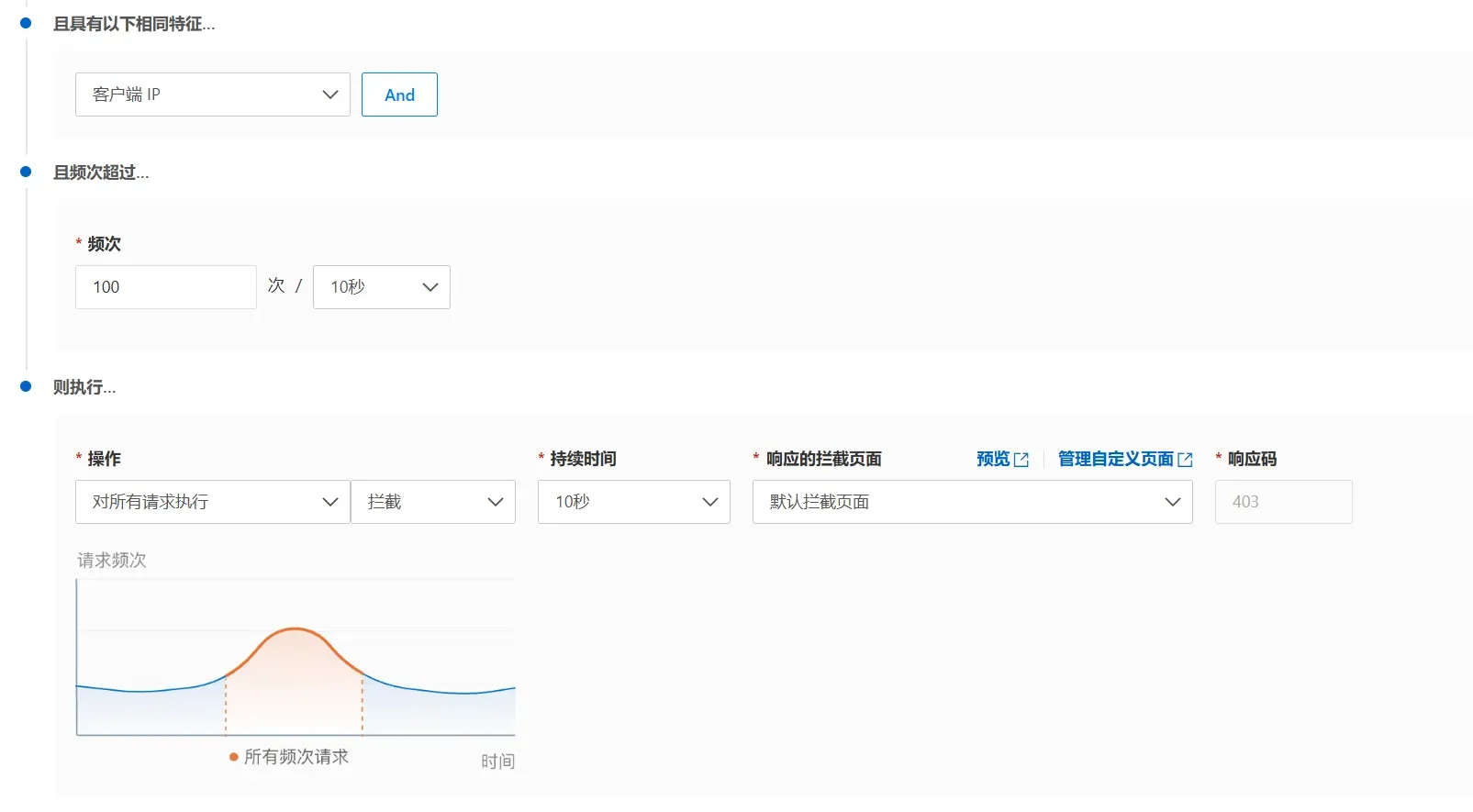Viewport: 1473px width, 812px height.
Task: Click the 预览 link
Action: (993, 459)
